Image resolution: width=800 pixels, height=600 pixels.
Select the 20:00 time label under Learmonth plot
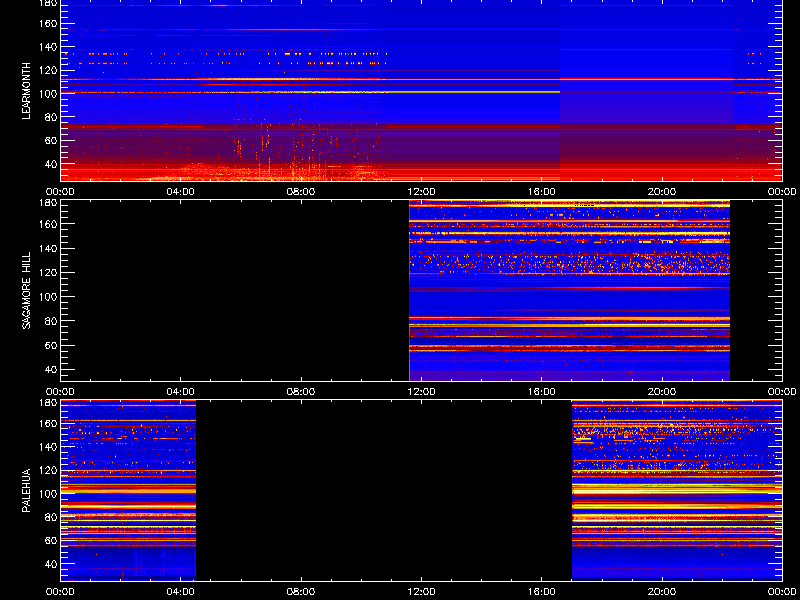click(x=662, y=192)
